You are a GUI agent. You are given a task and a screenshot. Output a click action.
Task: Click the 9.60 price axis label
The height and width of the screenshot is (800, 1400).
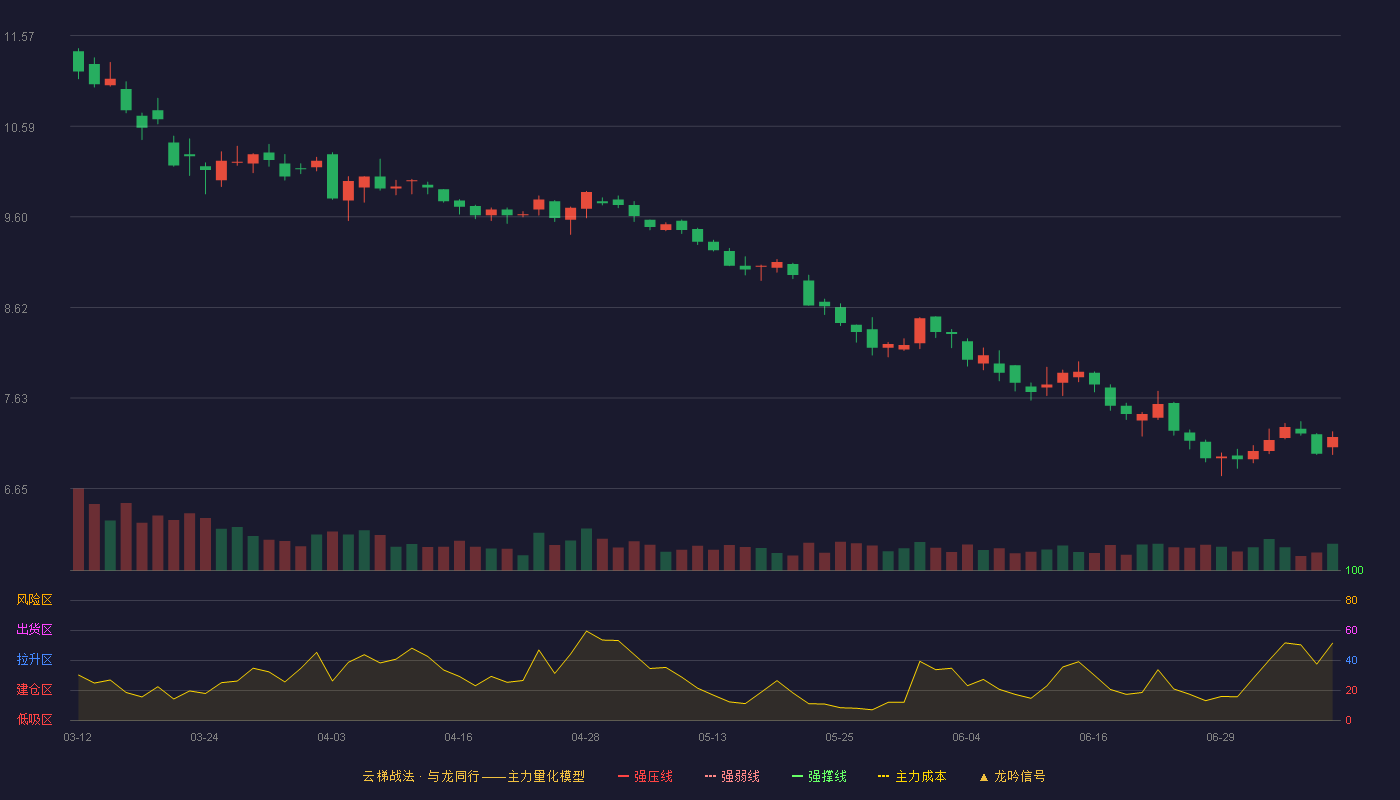pos(16,218)
